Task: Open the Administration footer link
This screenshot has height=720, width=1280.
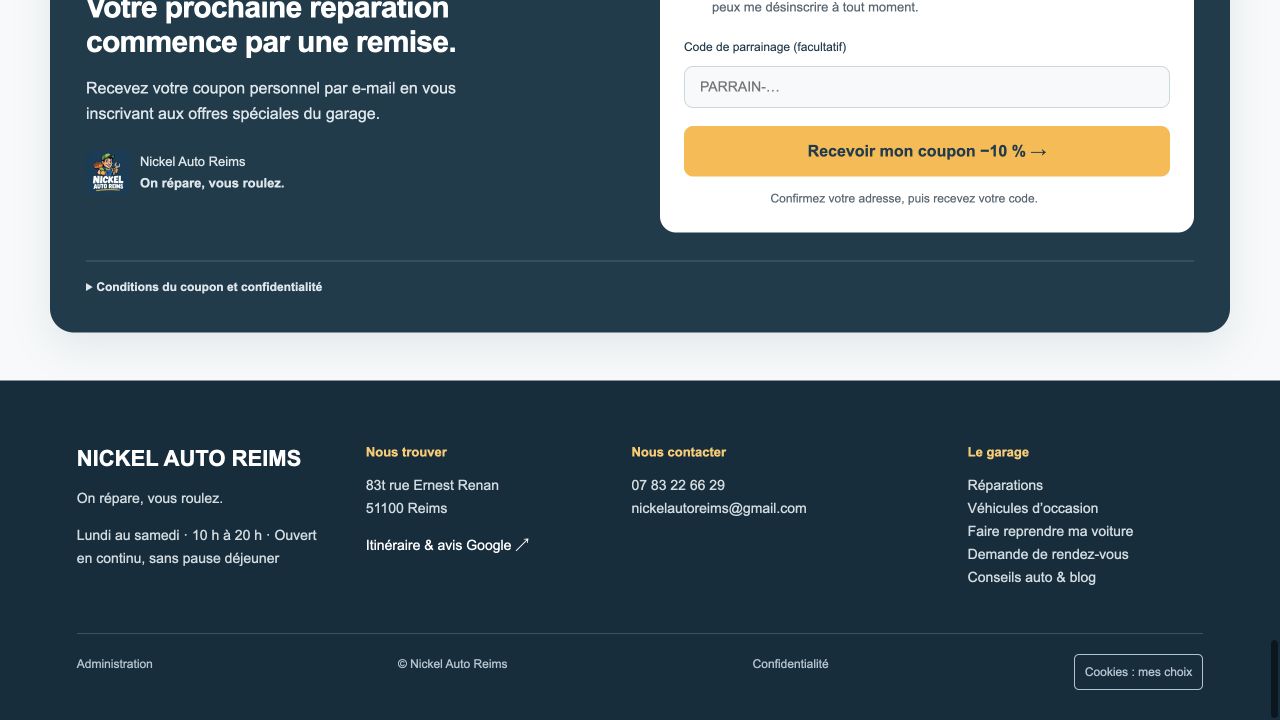Action: click(115, 664)
